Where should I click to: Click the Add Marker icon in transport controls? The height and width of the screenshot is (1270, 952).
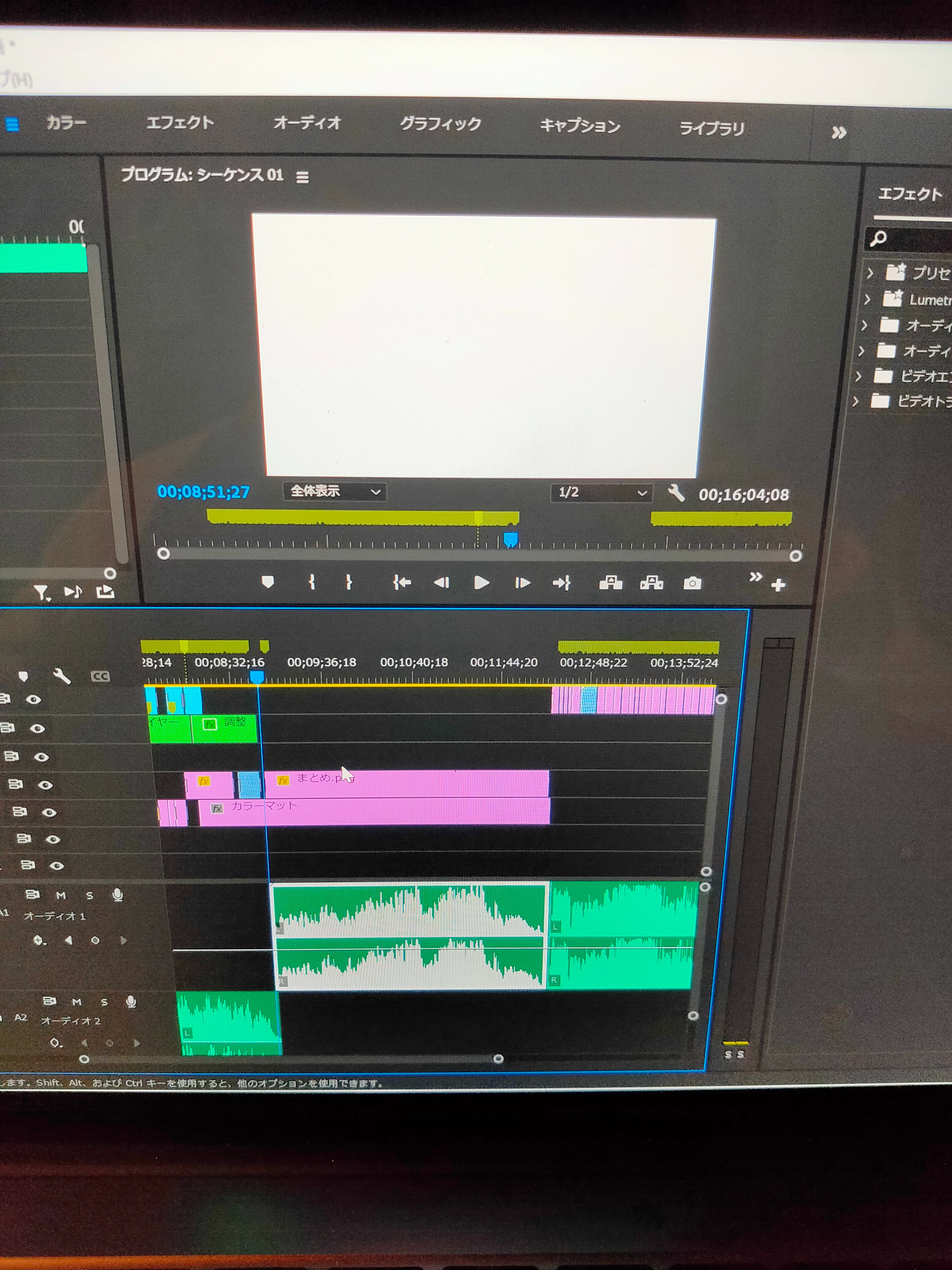pyautogui.click(x=267, y=582)
